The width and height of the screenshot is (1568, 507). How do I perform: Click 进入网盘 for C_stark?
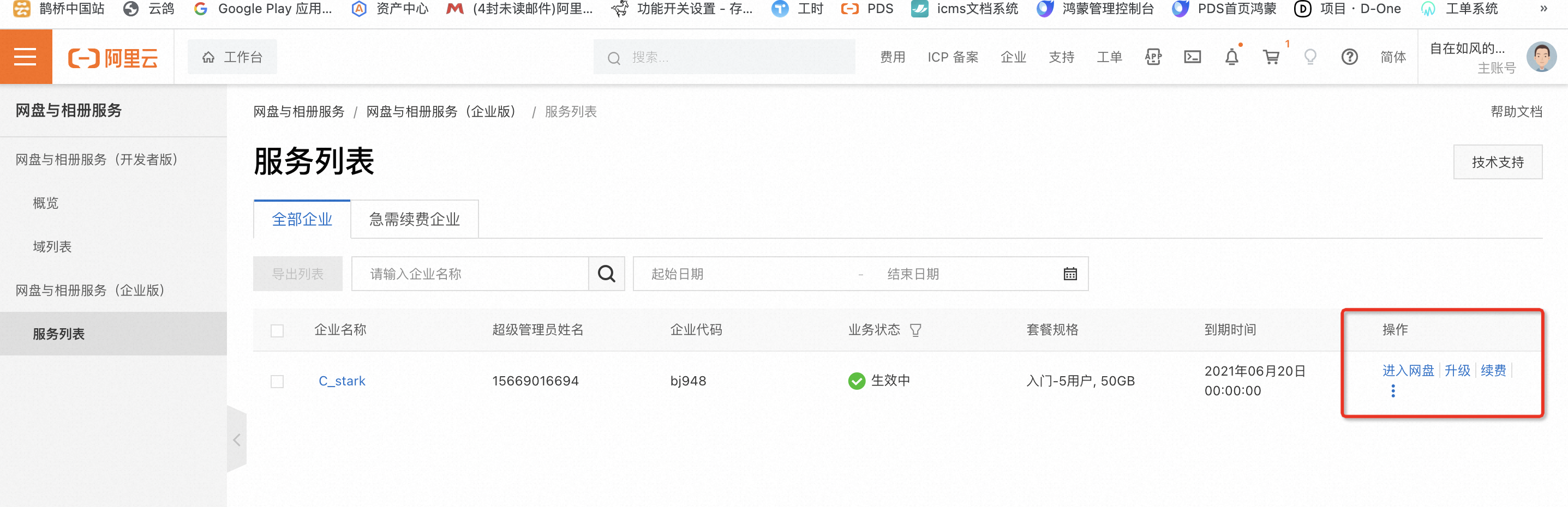click(1408, 370)
